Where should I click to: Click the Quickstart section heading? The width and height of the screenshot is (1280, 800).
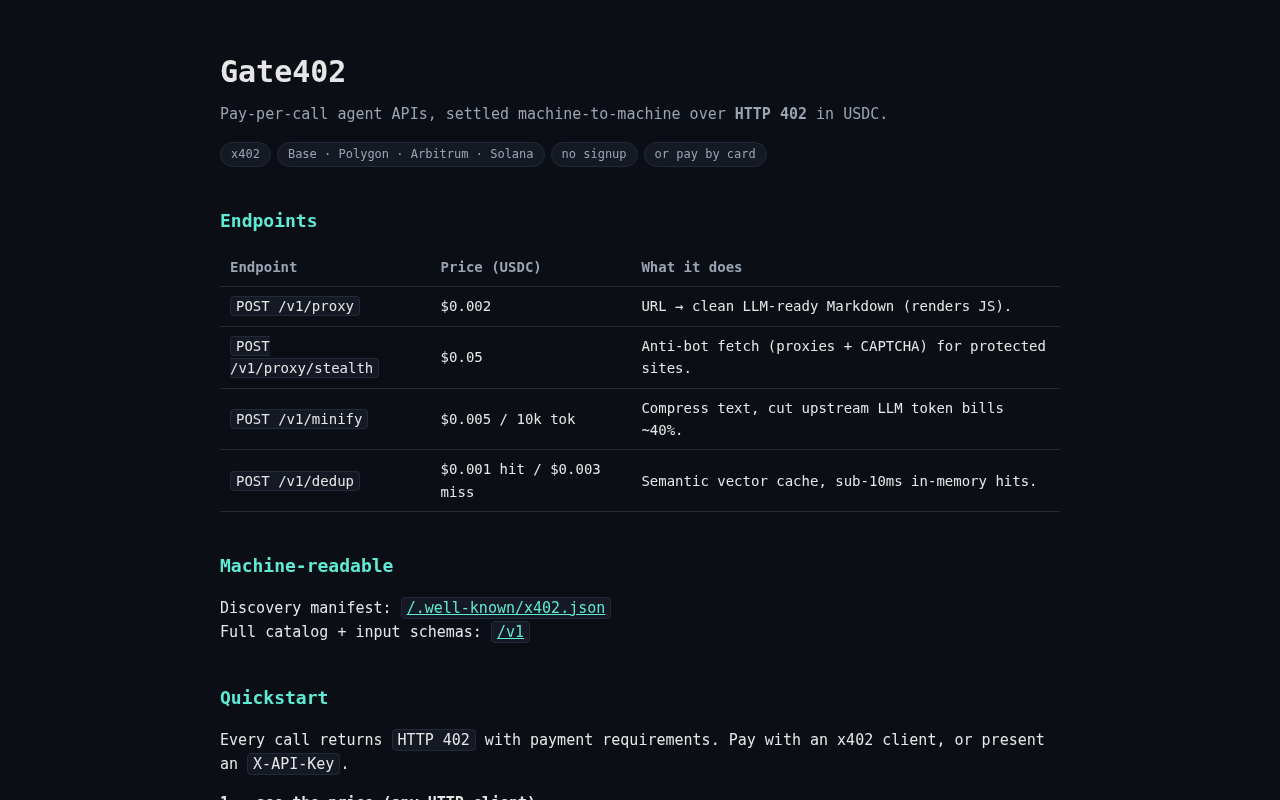[274, 698]
